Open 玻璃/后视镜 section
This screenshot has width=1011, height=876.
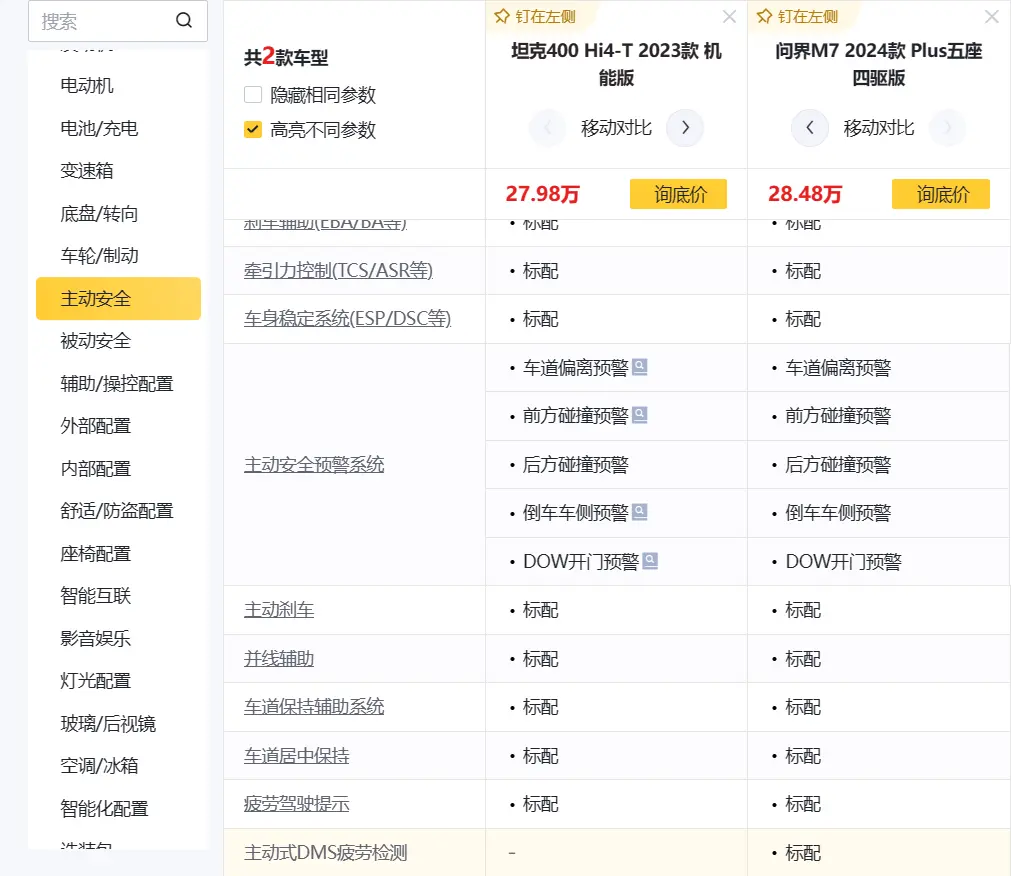point(108,724)
